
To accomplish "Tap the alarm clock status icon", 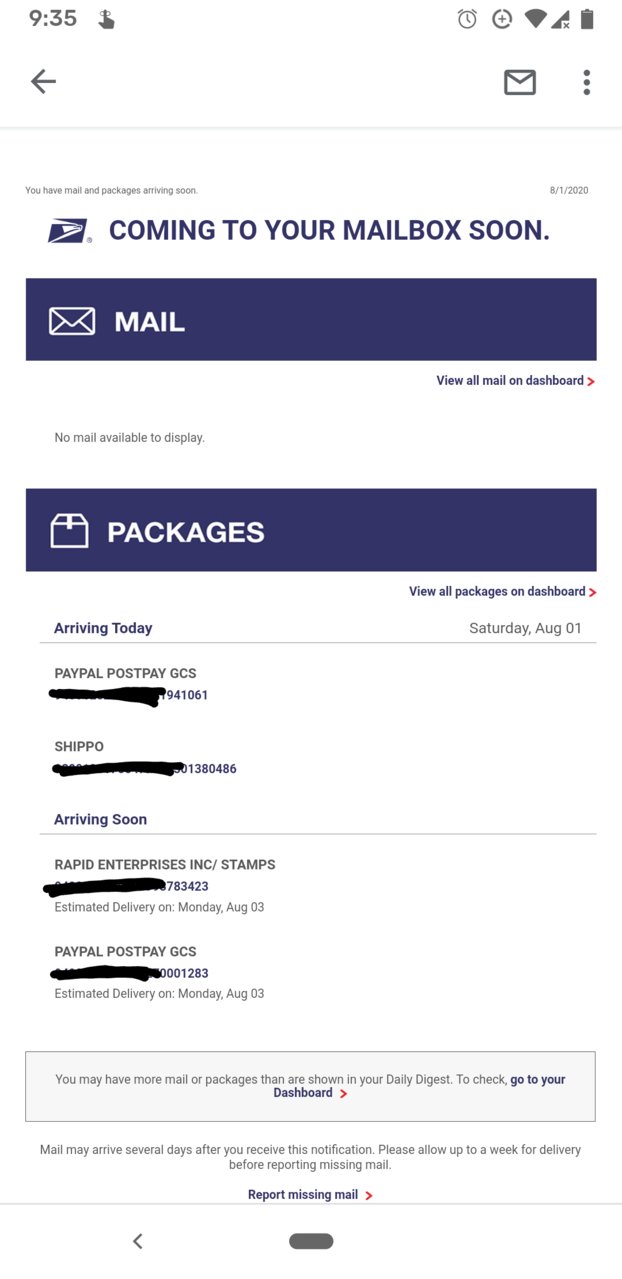I will point(467,19).
